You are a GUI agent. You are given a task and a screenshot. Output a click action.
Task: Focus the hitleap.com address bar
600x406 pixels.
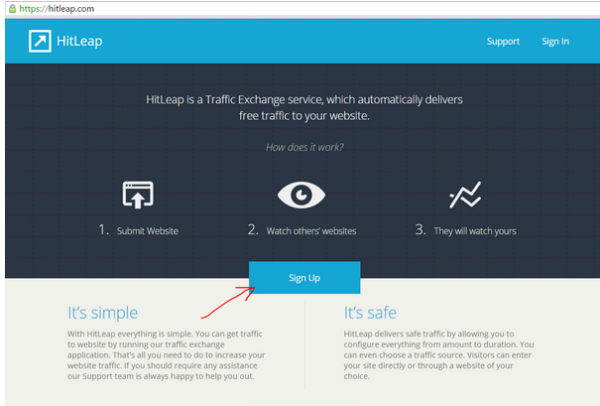click(x=302, y=9)
